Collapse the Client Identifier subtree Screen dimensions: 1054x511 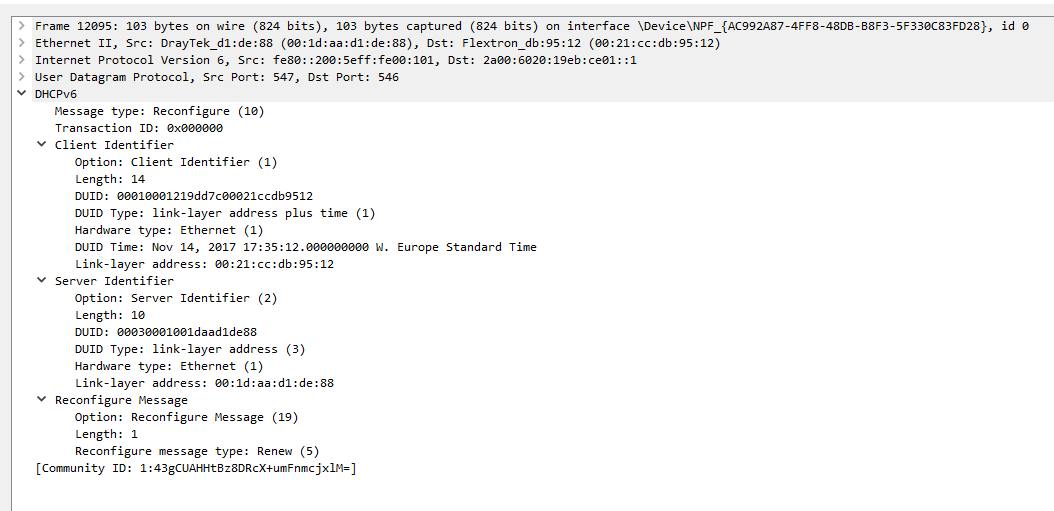42,145
